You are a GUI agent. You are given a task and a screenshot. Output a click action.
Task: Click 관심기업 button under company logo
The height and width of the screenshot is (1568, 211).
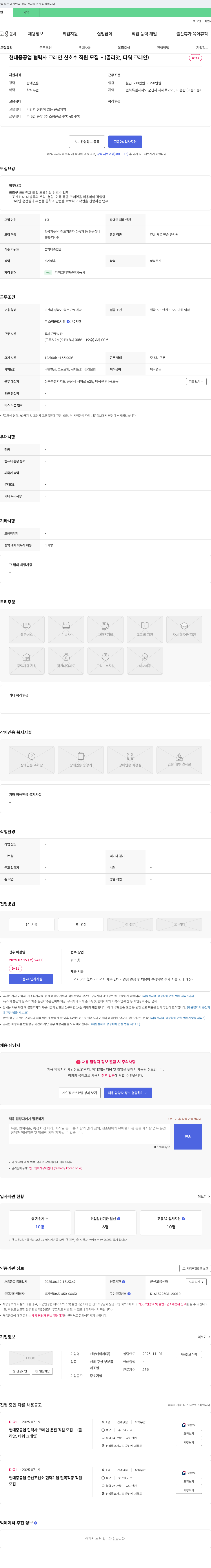pyautogui.click(x=20, y=1371)
